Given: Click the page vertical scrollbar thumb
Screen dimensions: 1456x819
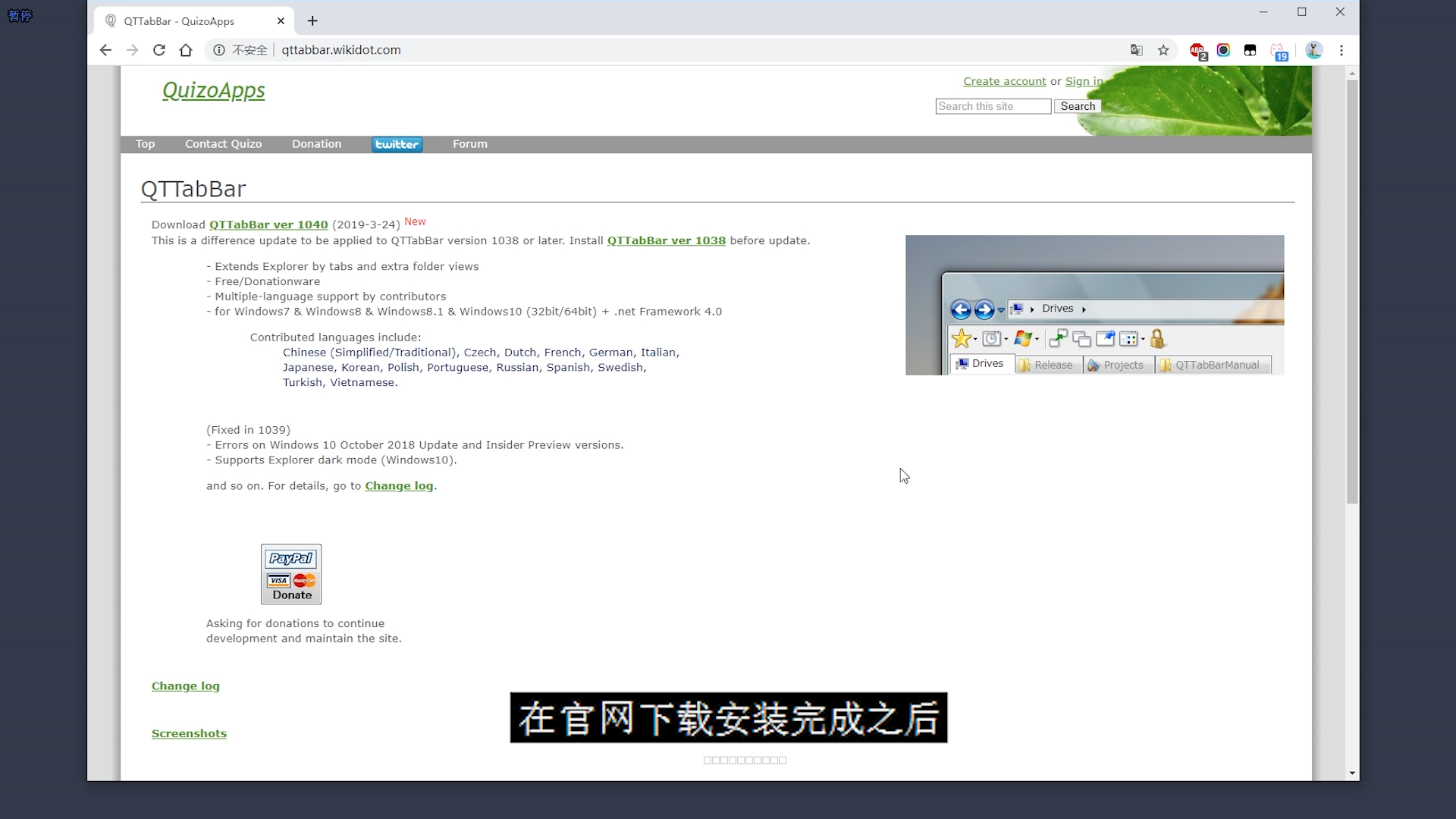Looking at the screenshot, I should click(x=1352, y=292).
